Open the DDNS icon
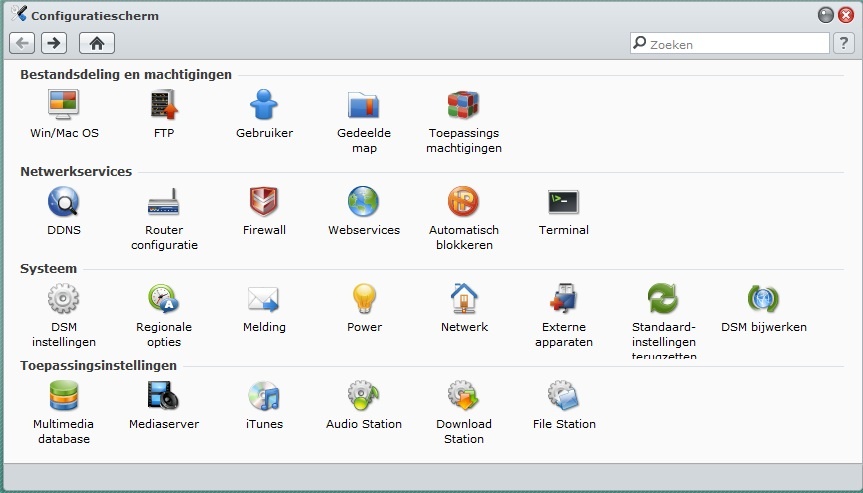863x493 pixels. (x=63, y=201)
